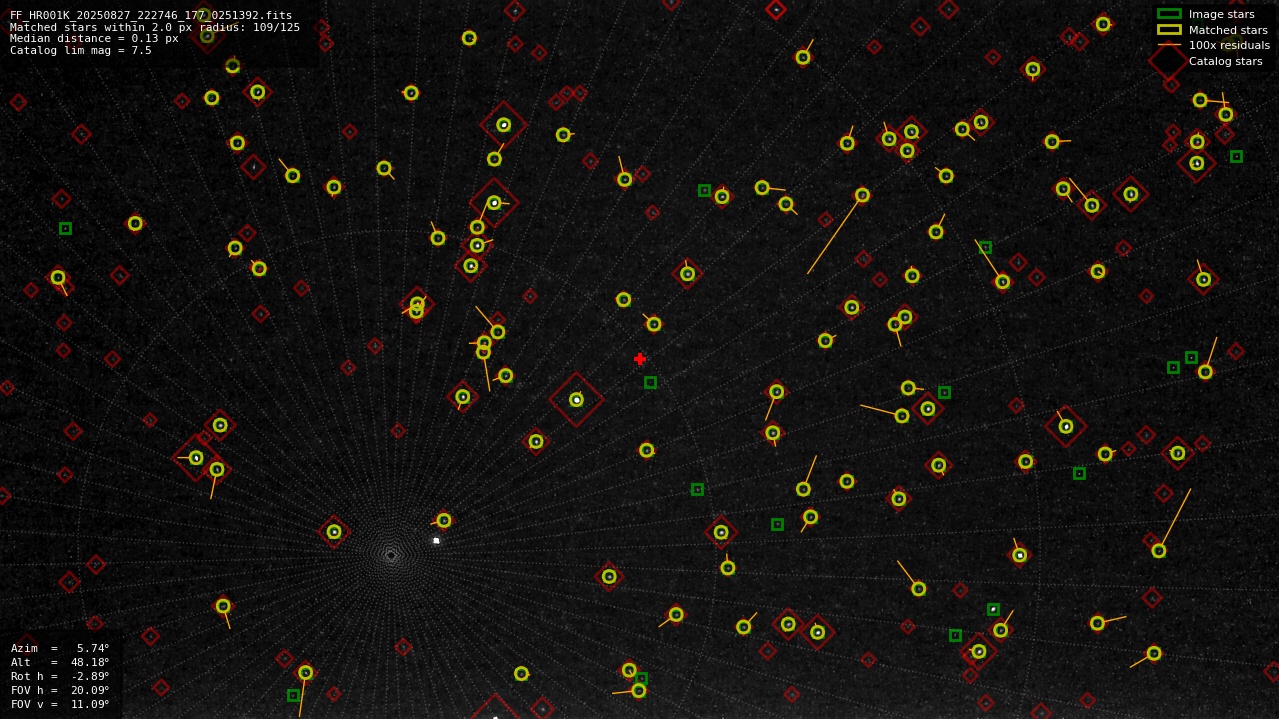This screenshot has height=719, width=1279.
Task: Click the 'Rot h = -2.89°' readout
Action: (x=60, y=676)
